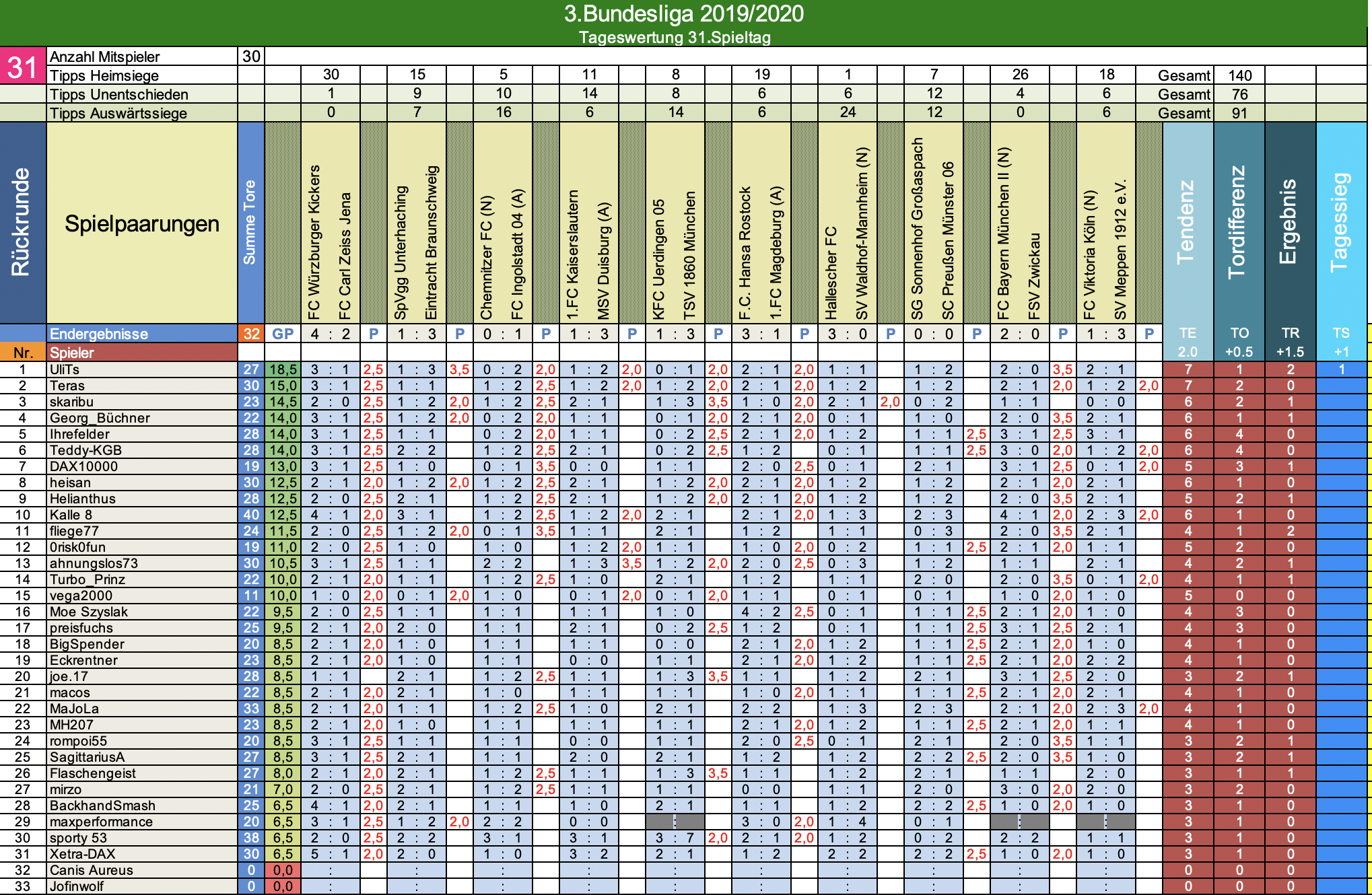Select the 'Tageswertung 31.Spieltag' subtitle

click(x=675, y=37)
